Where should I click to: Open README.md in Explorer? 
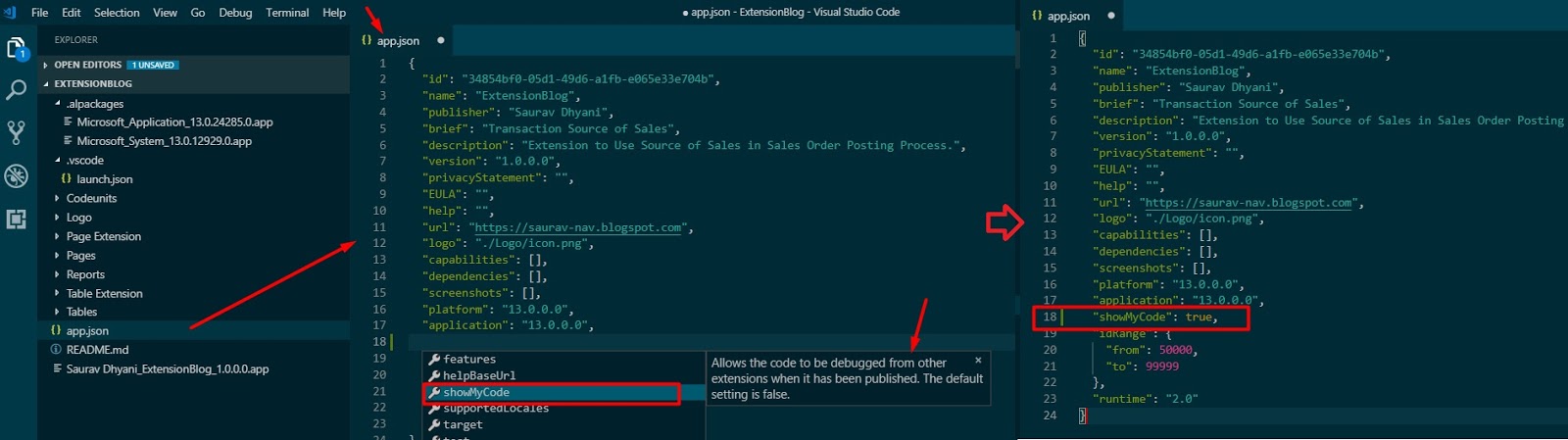[97, 350]
